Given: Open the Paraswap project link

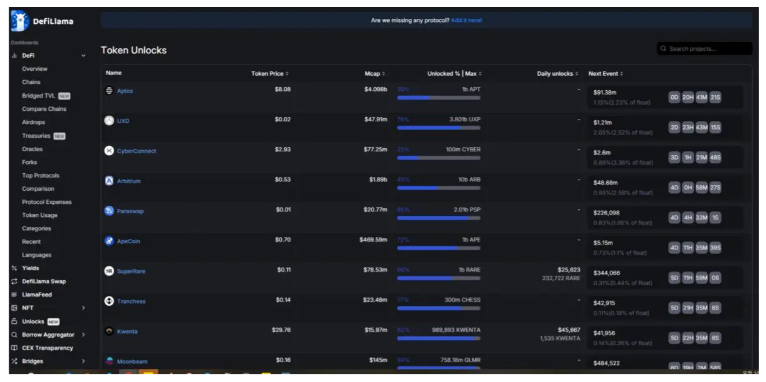Looking at the screenshot, I should [x=130, y=212].
